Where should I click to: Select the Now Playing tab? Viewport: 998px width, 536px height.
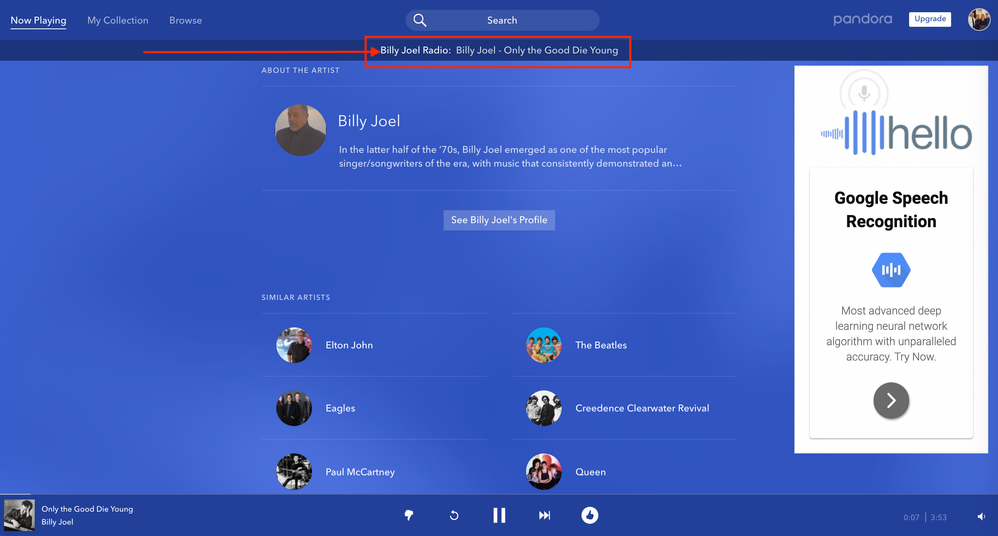[38, 20]
